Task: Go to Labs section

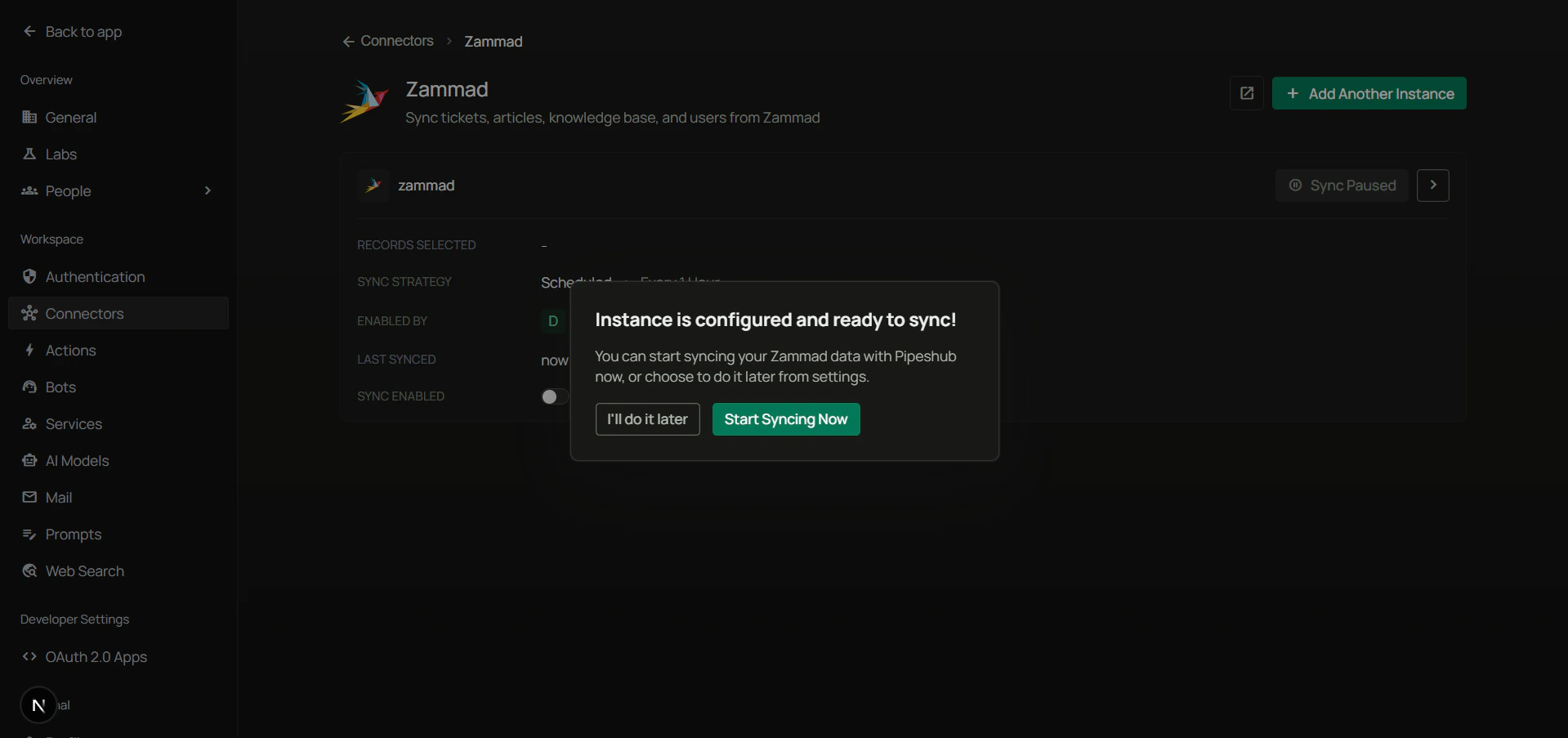Action: 118,154
